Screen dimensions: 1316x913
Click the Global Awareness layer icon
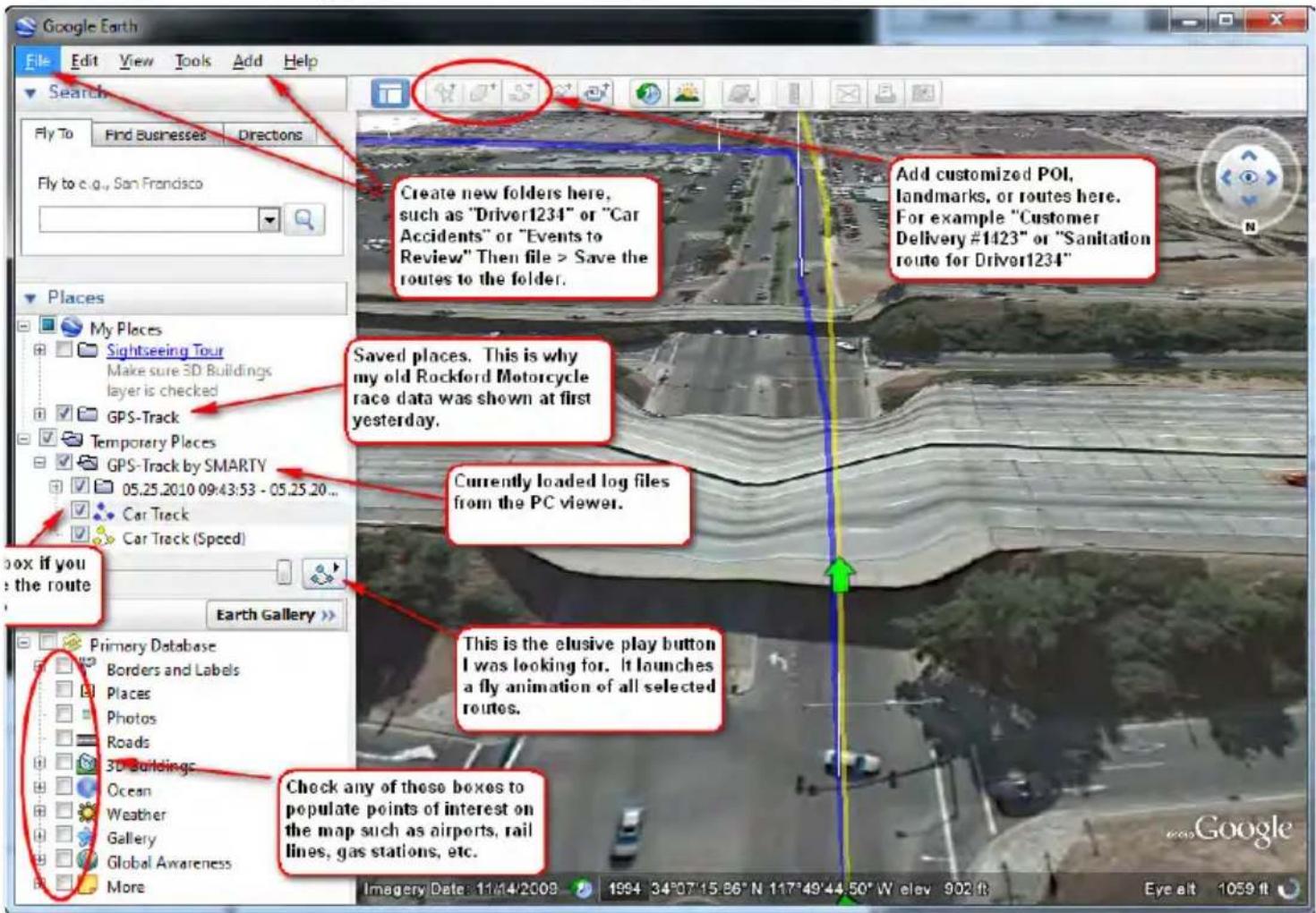click(x=87, y=861)
